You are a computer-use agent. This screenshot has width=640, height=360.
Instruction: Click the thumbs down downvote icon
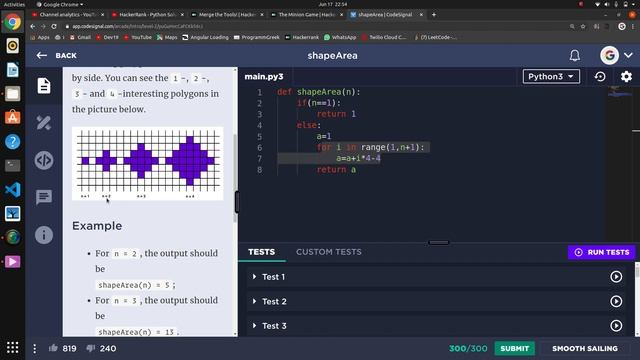click(91, 348)
